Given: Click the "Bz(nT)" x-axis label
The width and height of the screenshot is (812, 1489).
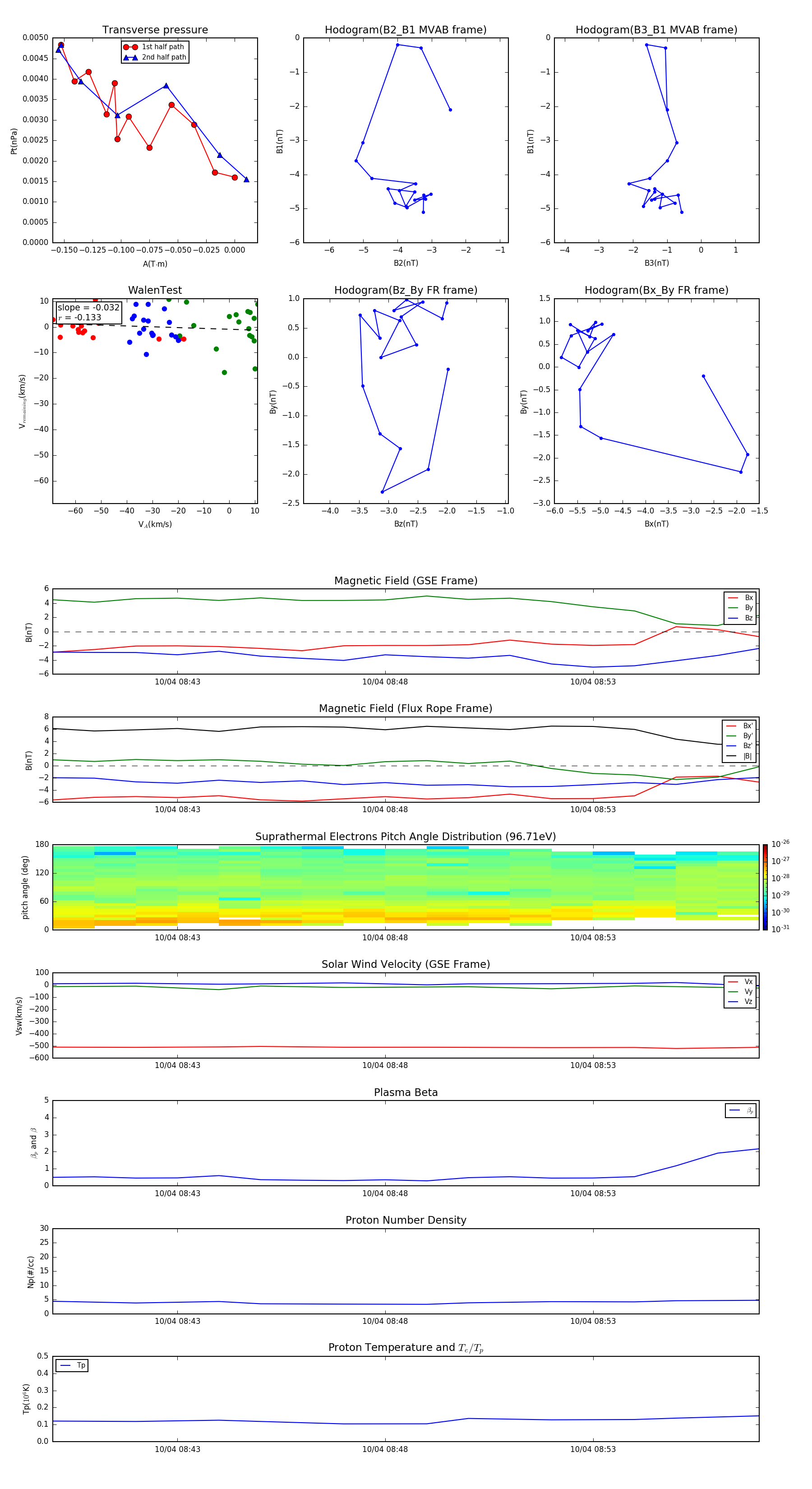Looking at the screenshot, I should 406,524.
